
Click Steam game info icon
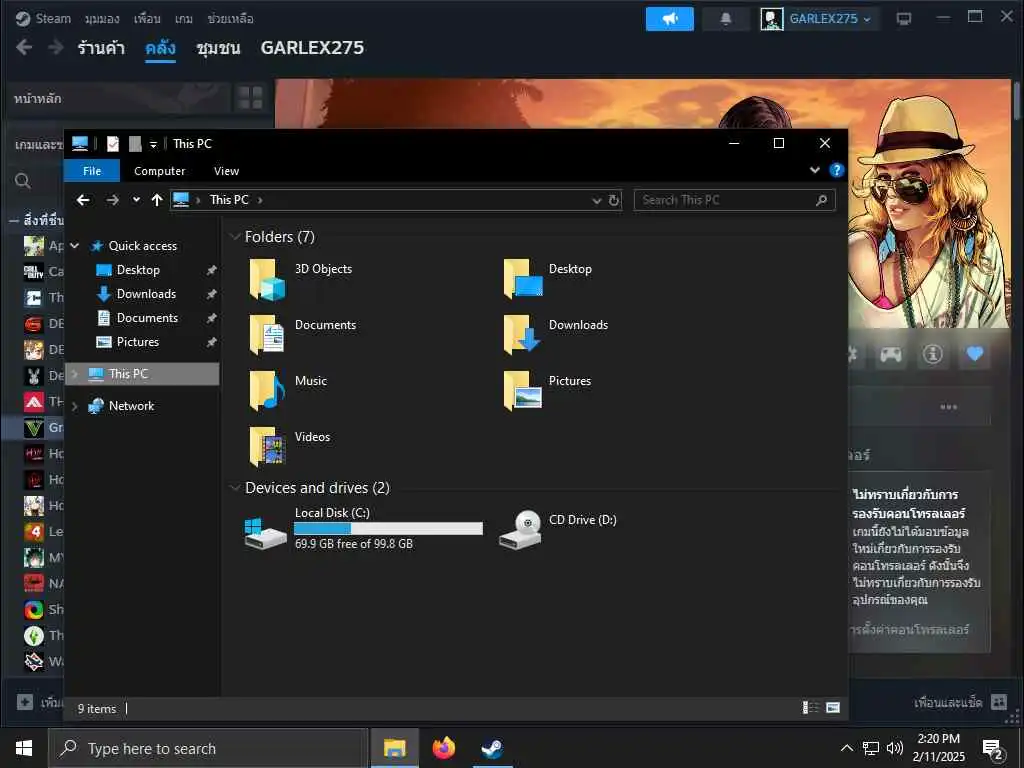coord(933,354)
